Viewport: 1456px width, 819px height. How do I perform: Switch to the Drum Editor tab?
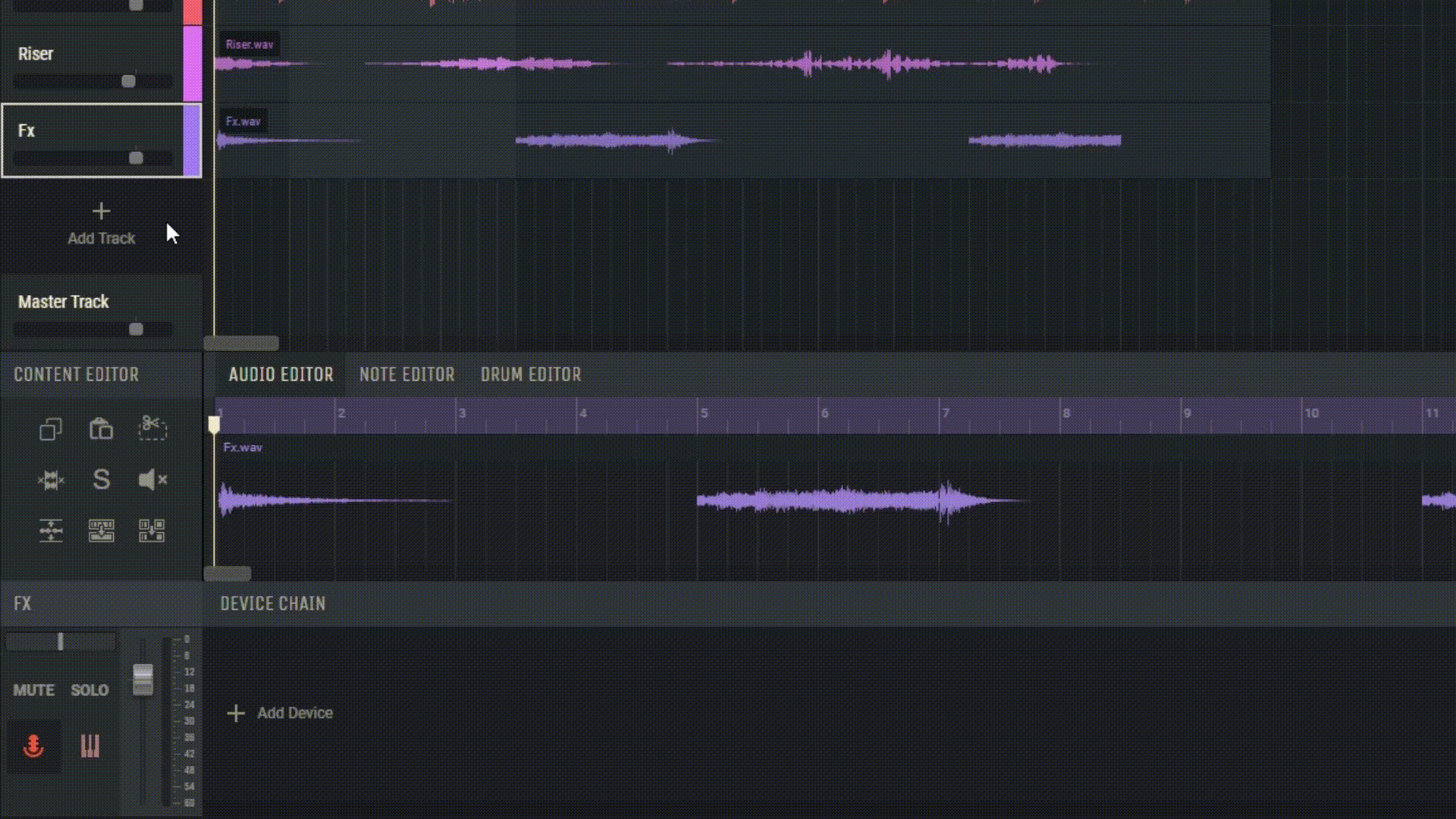pyautogui.click(x=531, y=375)
